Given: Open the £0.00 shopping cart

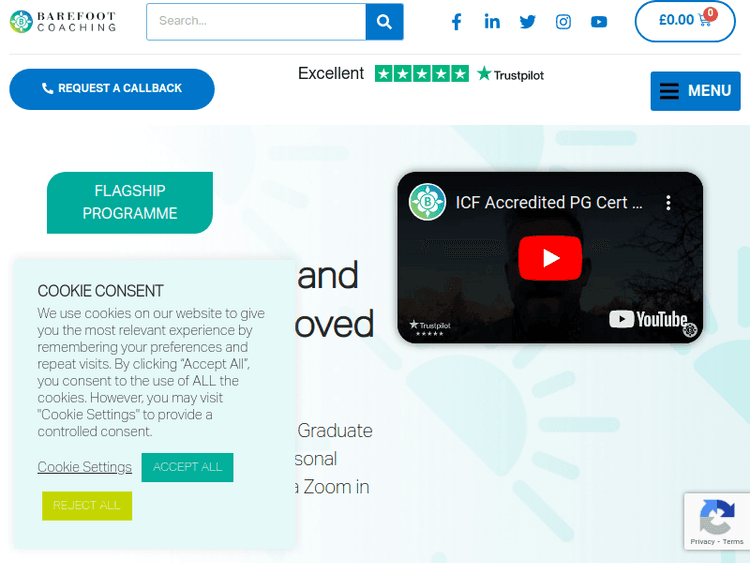Looking at the screenshot, I should 684,21.
